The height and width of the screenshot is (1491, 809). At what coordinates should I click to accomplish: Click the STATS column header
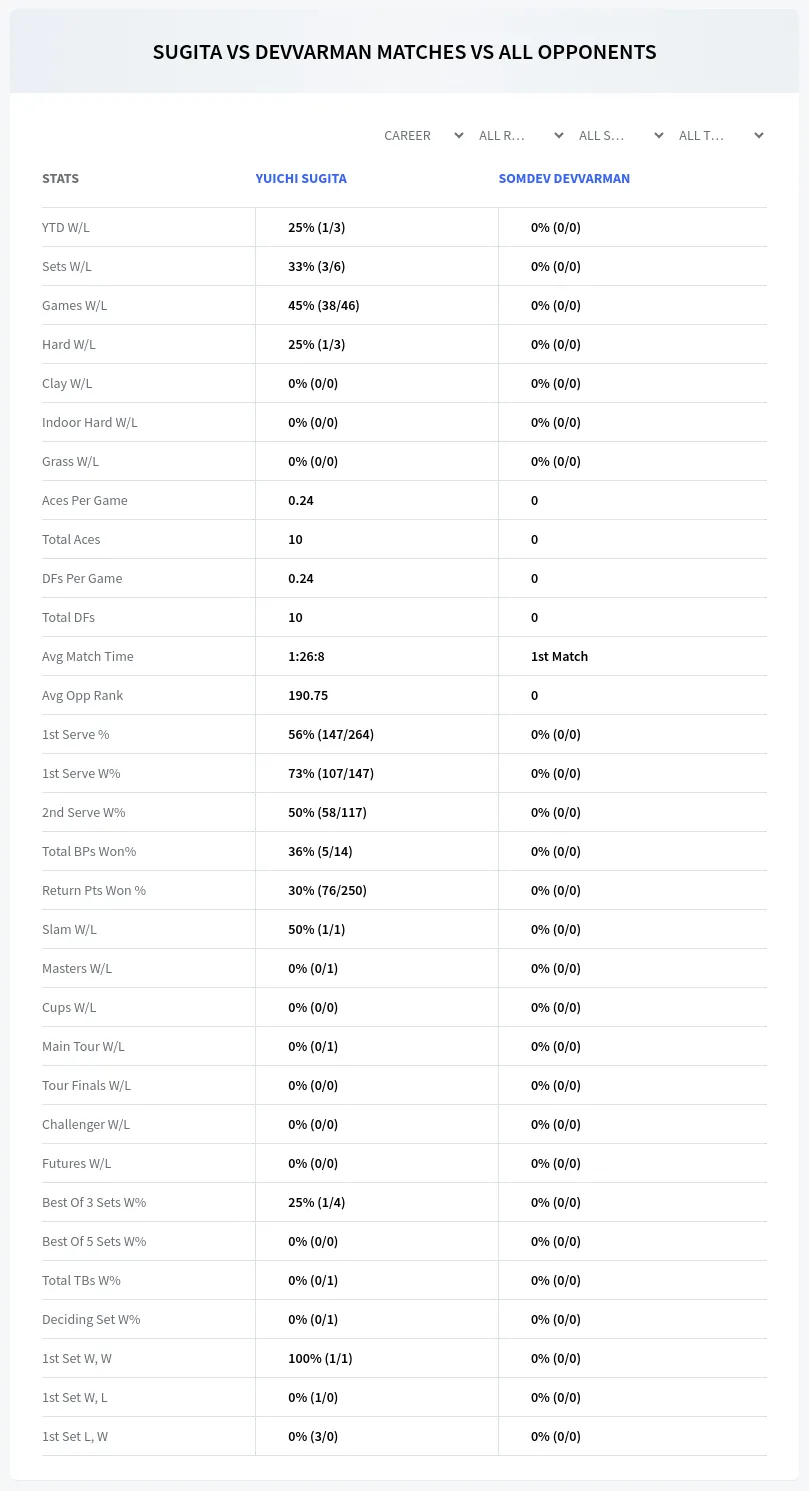[x=60, y=178]
